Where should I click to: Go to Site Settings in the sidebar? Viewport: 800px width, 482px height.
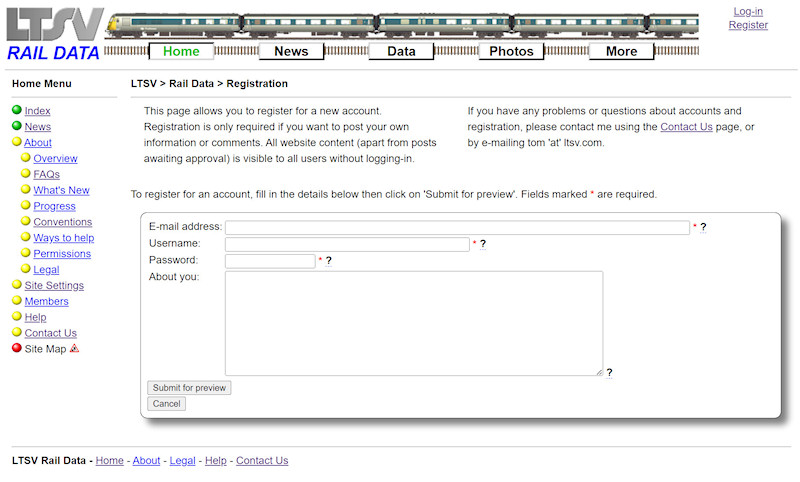(54, 285)
